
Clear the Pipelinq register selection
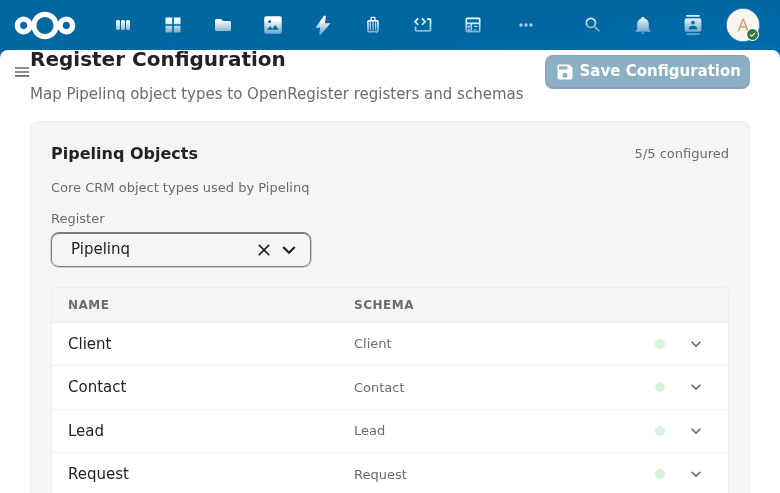264,250
